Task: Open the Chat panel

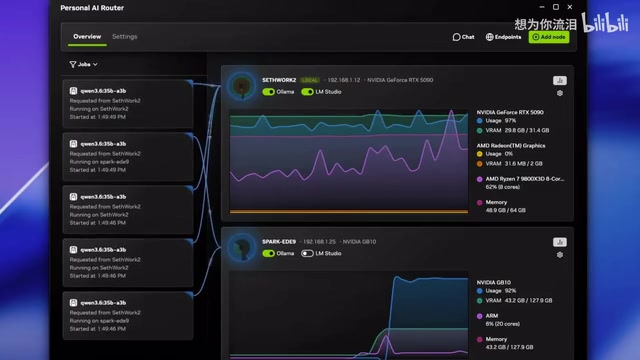Action: [463, 37]
